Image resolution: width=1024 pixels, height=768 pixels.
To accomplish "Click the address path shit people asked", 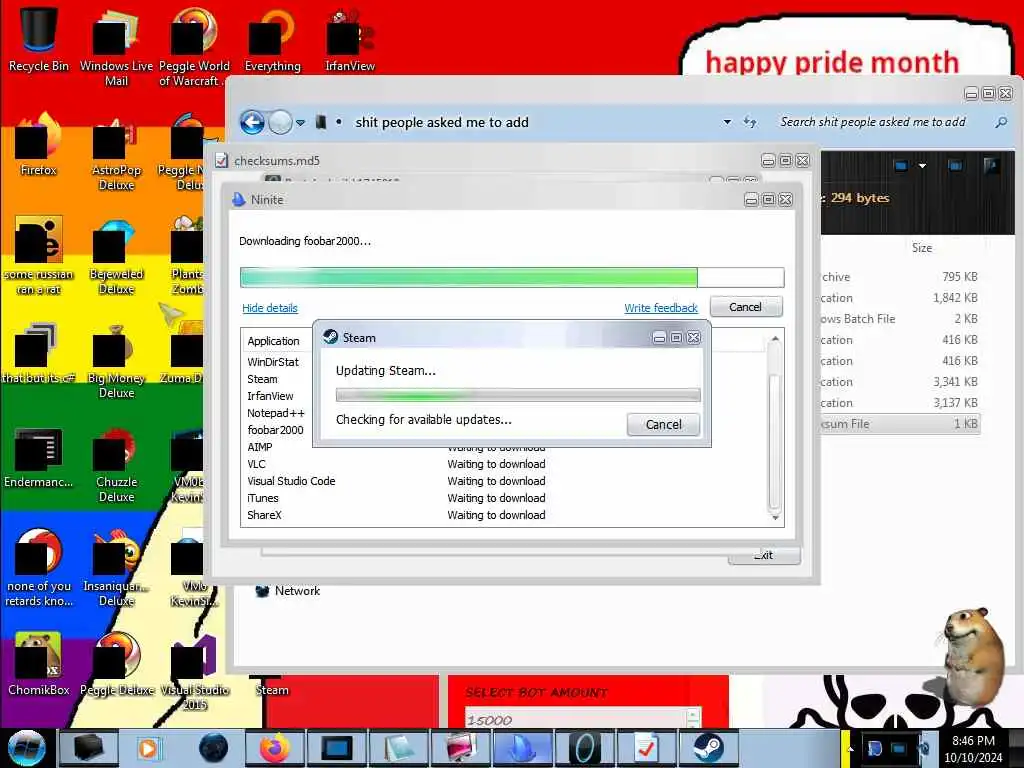I will click(441, 122).
